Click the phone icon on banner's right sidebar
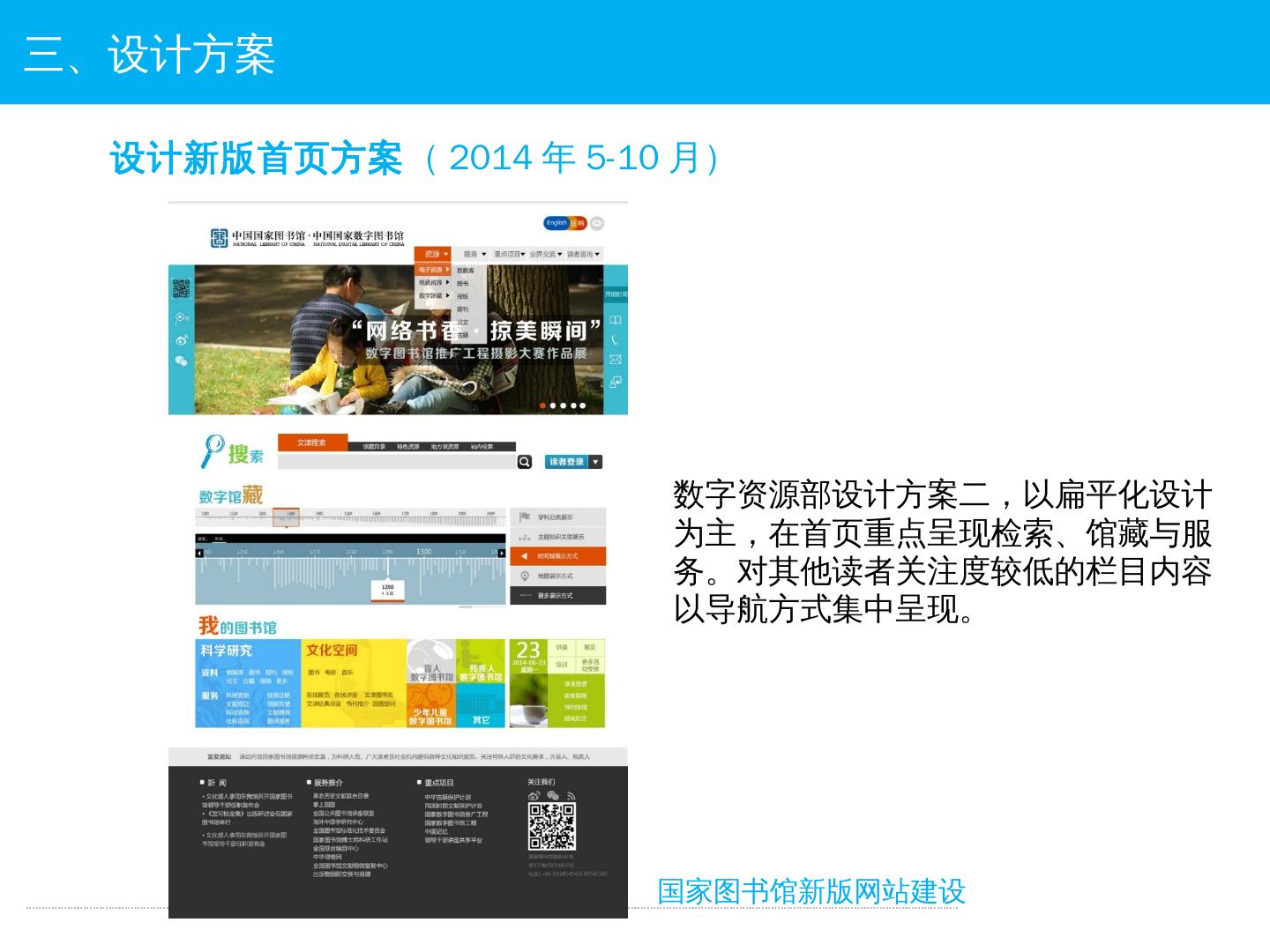Screen dimensions: 1270x952 point(616,339)
